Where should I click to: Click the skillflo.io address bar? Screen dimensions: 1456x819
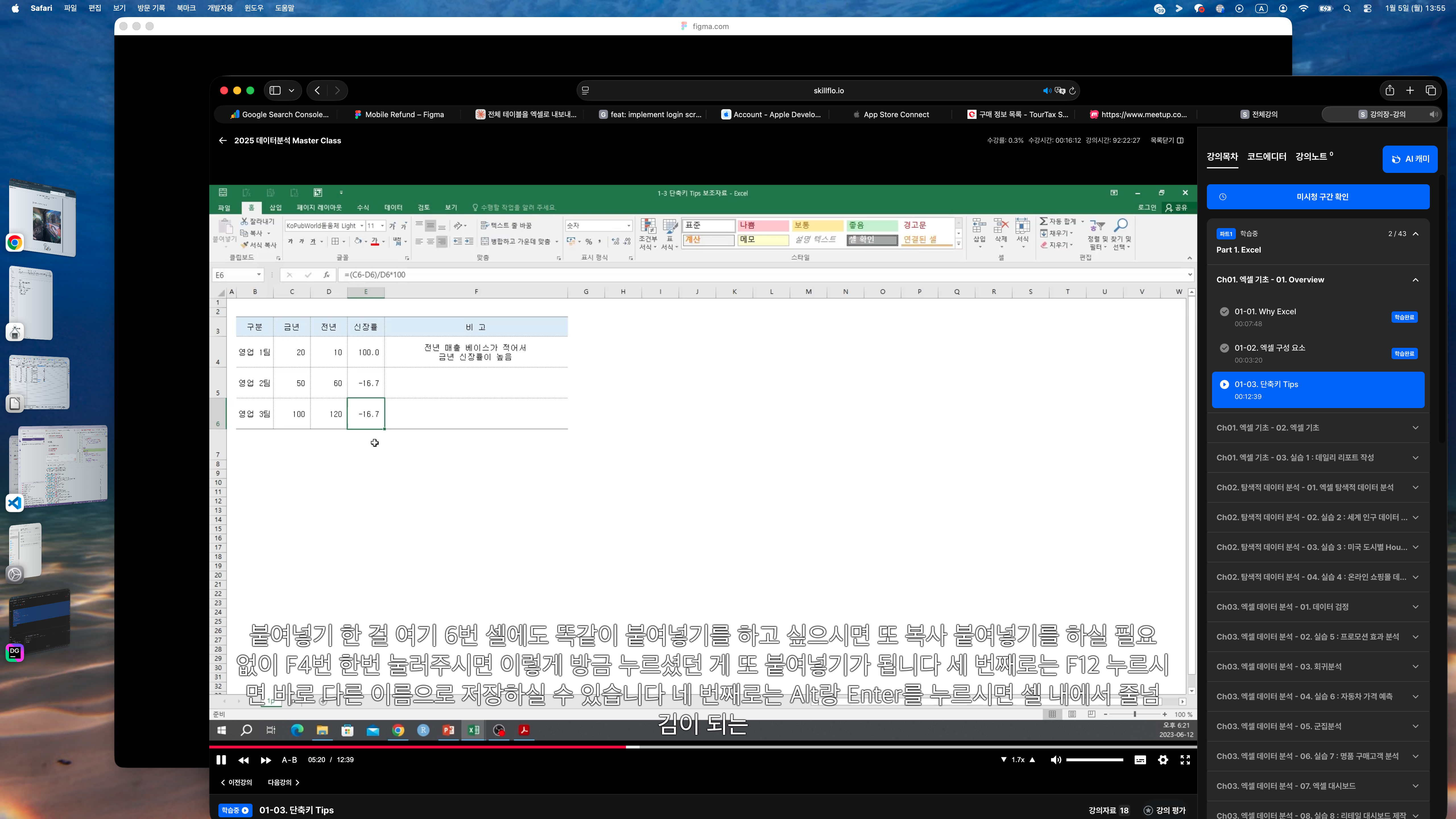tap(829, 90)
